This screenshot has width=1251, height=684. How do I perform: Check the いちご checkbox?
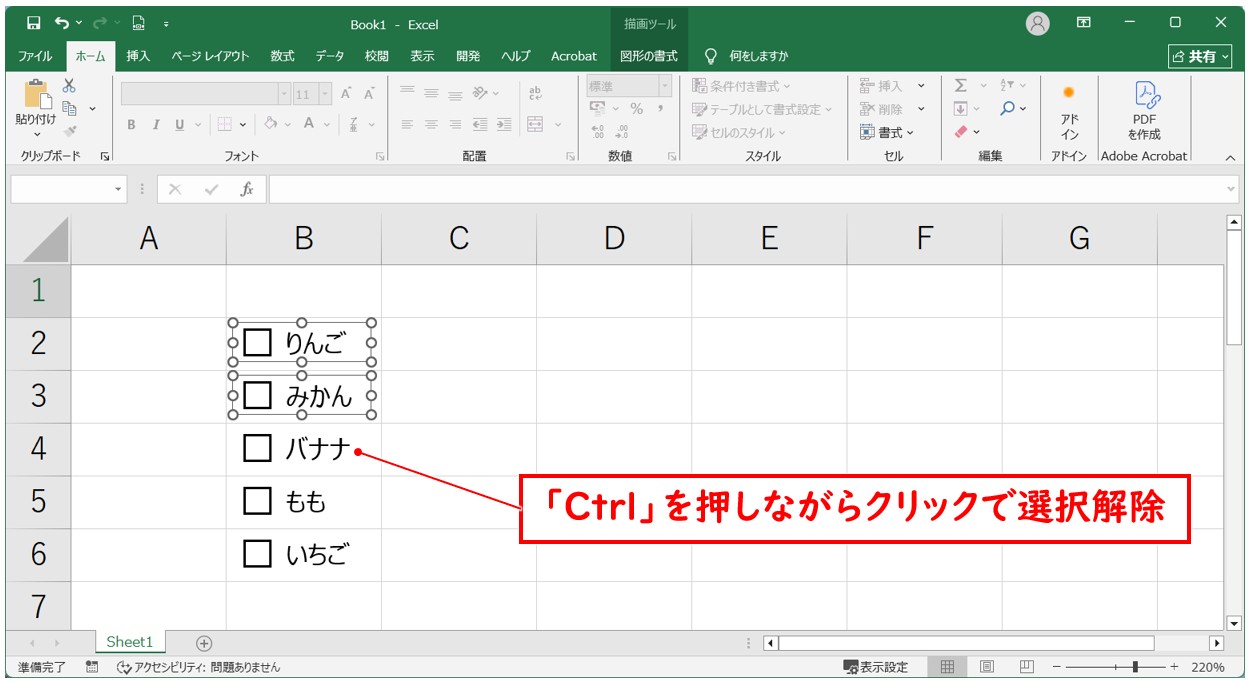(258, 554)
